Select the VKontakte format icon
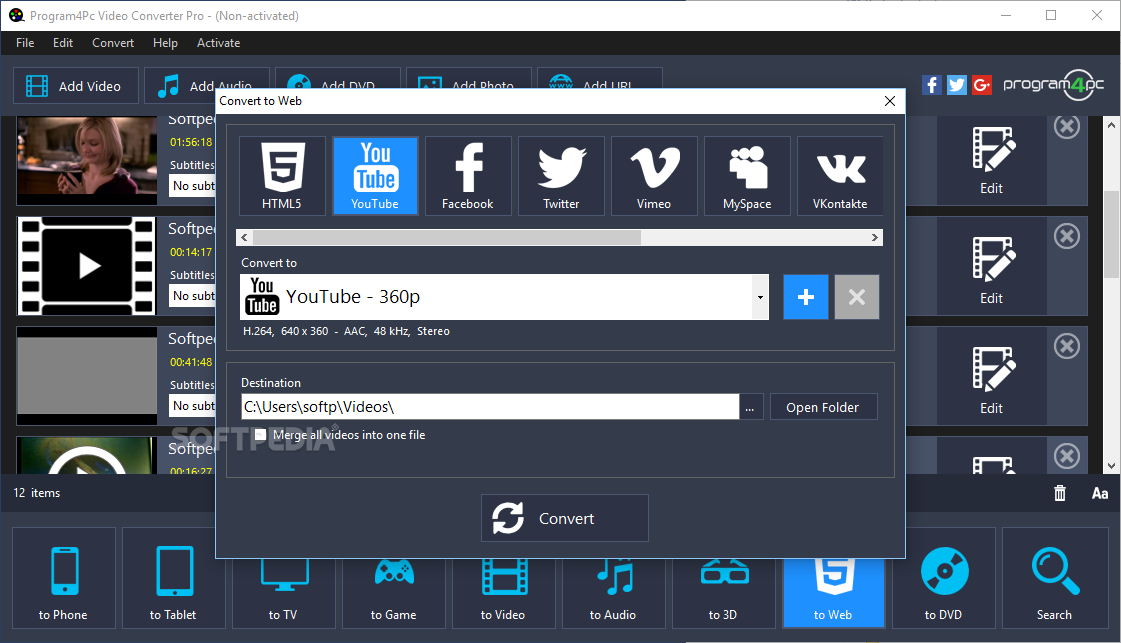Viewport: 1121px width, 643px height. [840, 176]
